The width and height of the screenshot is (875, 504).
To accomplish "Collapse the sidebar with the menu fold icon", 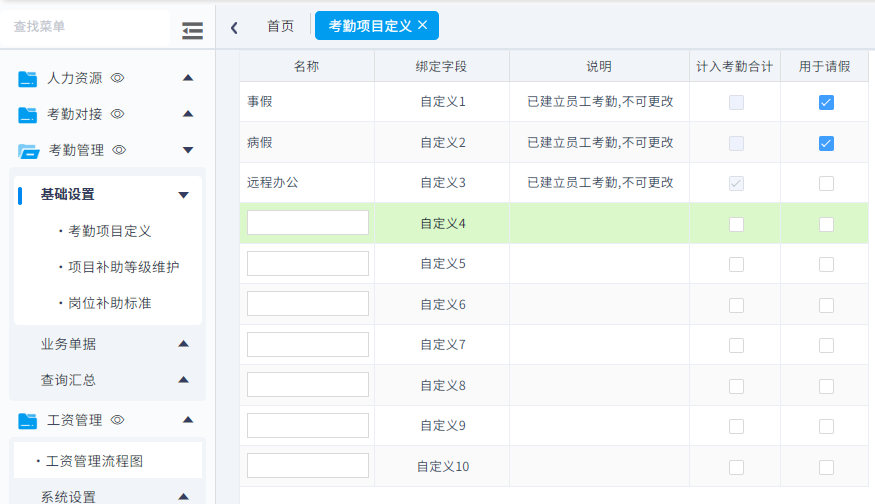I will (193, 31).
